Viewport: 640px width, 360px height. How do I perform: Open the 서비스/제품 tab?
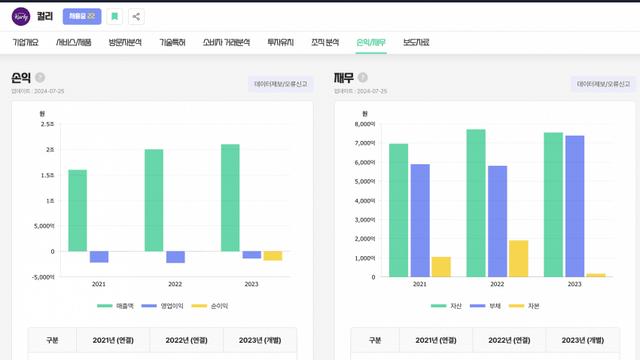click(x=73, y=42)
